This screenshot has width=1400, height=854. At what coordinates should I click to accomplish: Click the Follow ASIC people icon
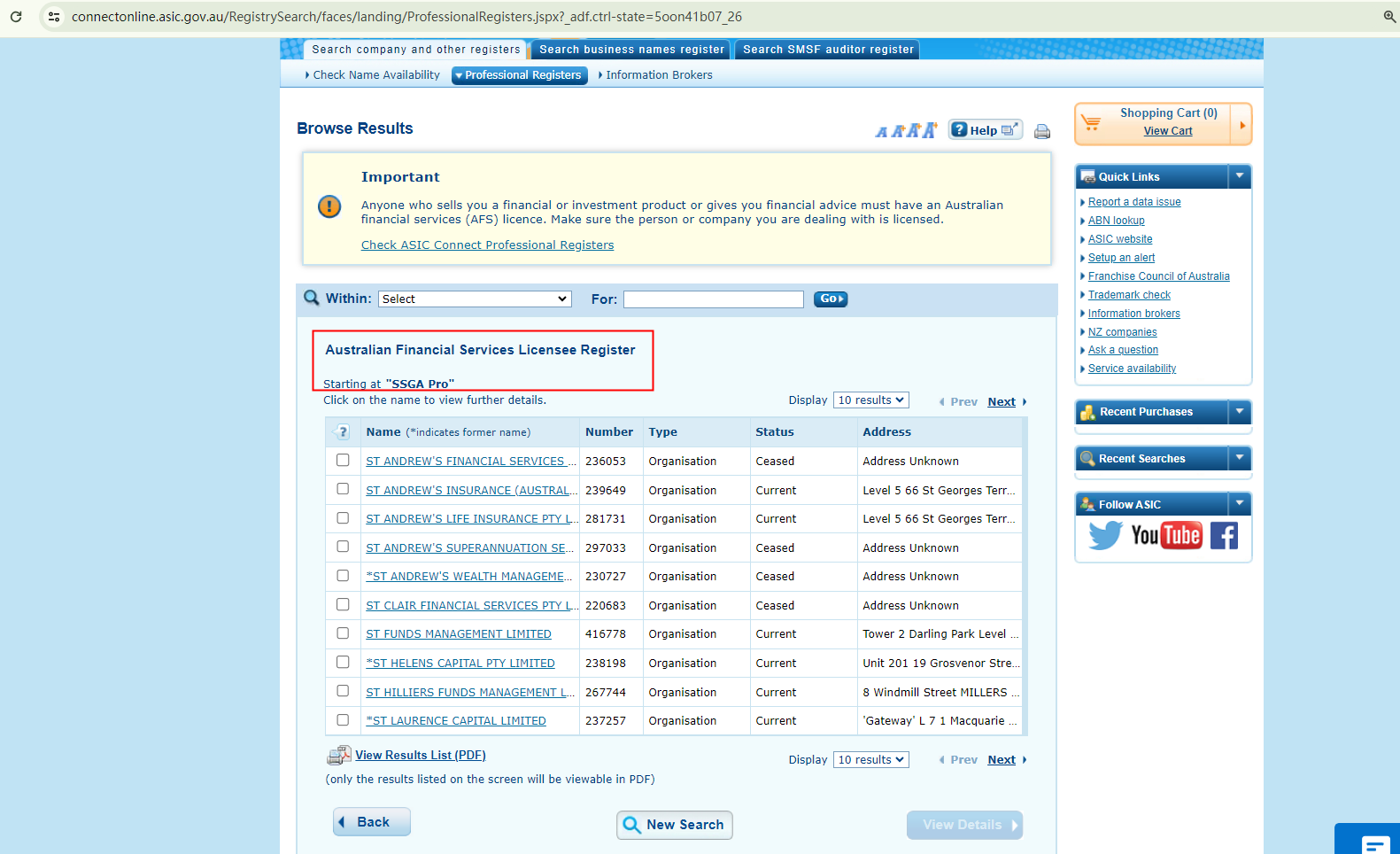click(1087, 505)
